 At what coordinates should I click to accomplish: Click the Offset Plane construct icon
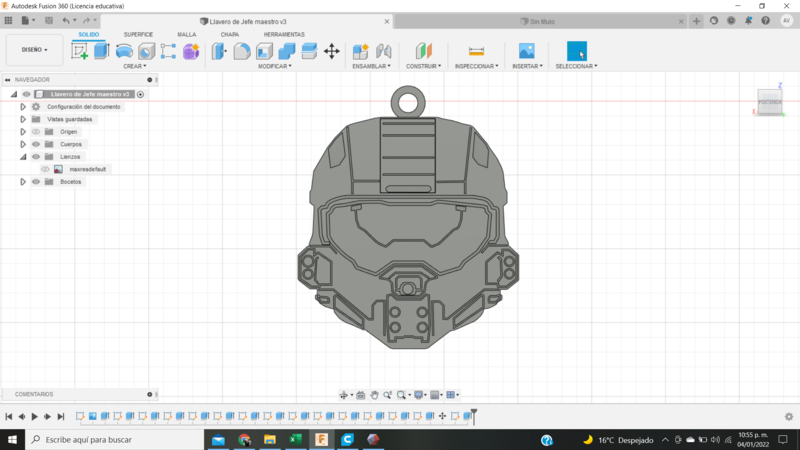pyautogui.click(x=423, y=51)
